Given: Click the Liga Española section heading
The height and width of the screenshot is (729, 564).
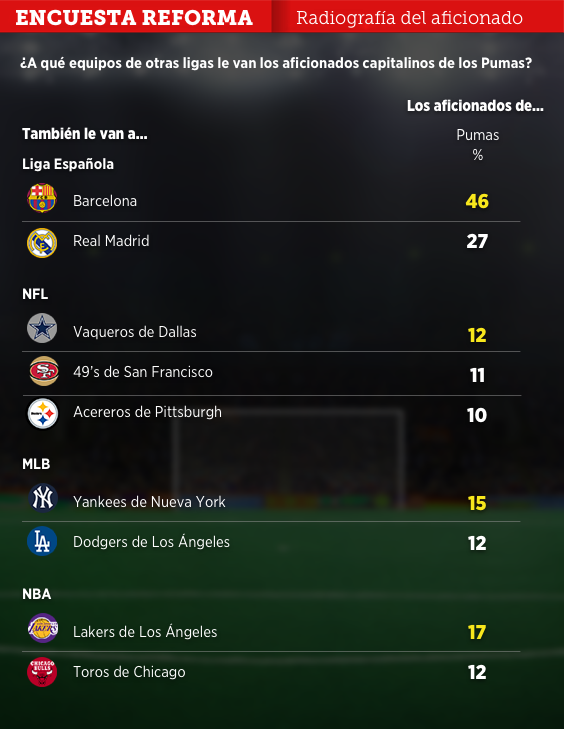Looking at the screenshot, I should (68, 164).
